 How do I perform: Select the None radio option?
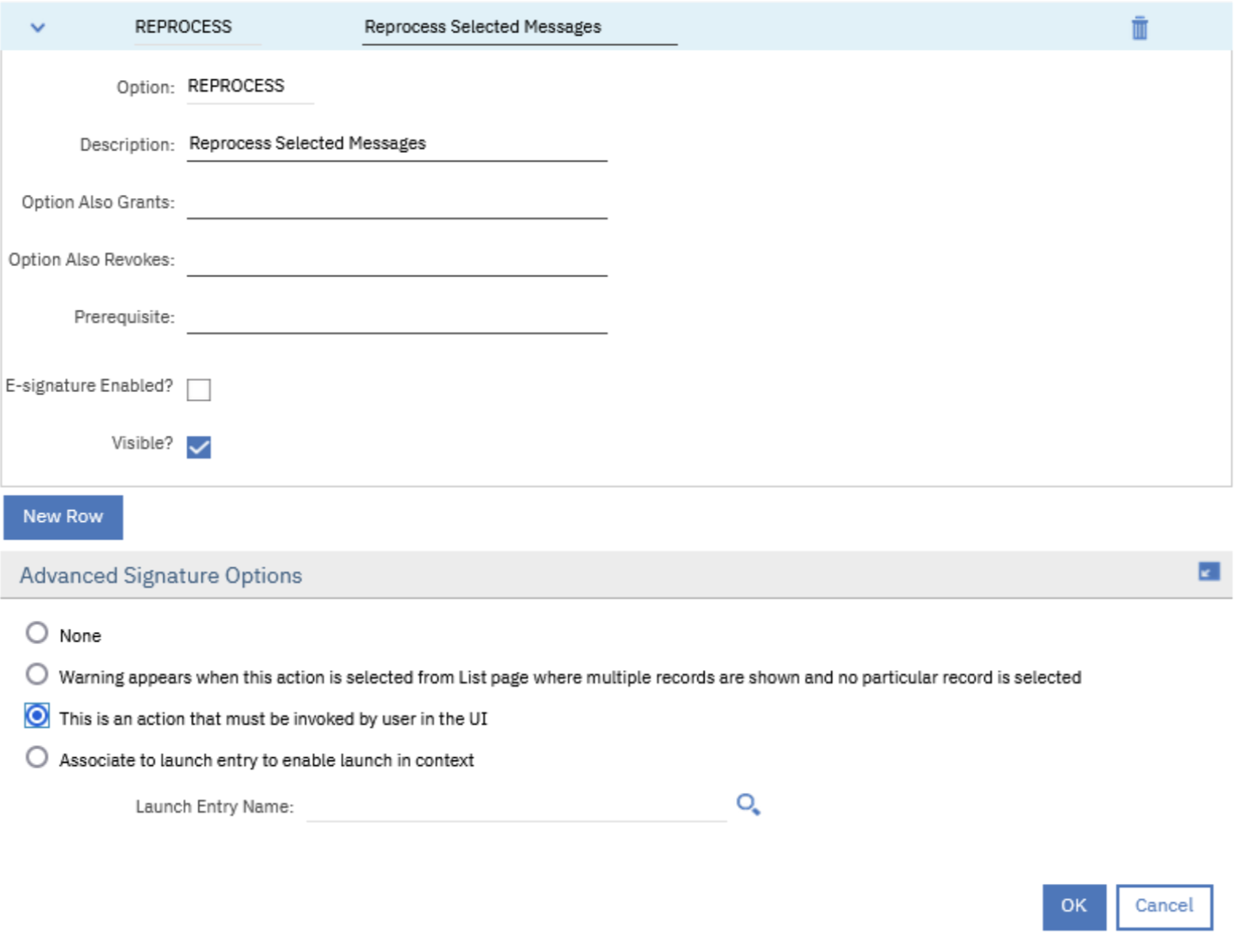37,633
